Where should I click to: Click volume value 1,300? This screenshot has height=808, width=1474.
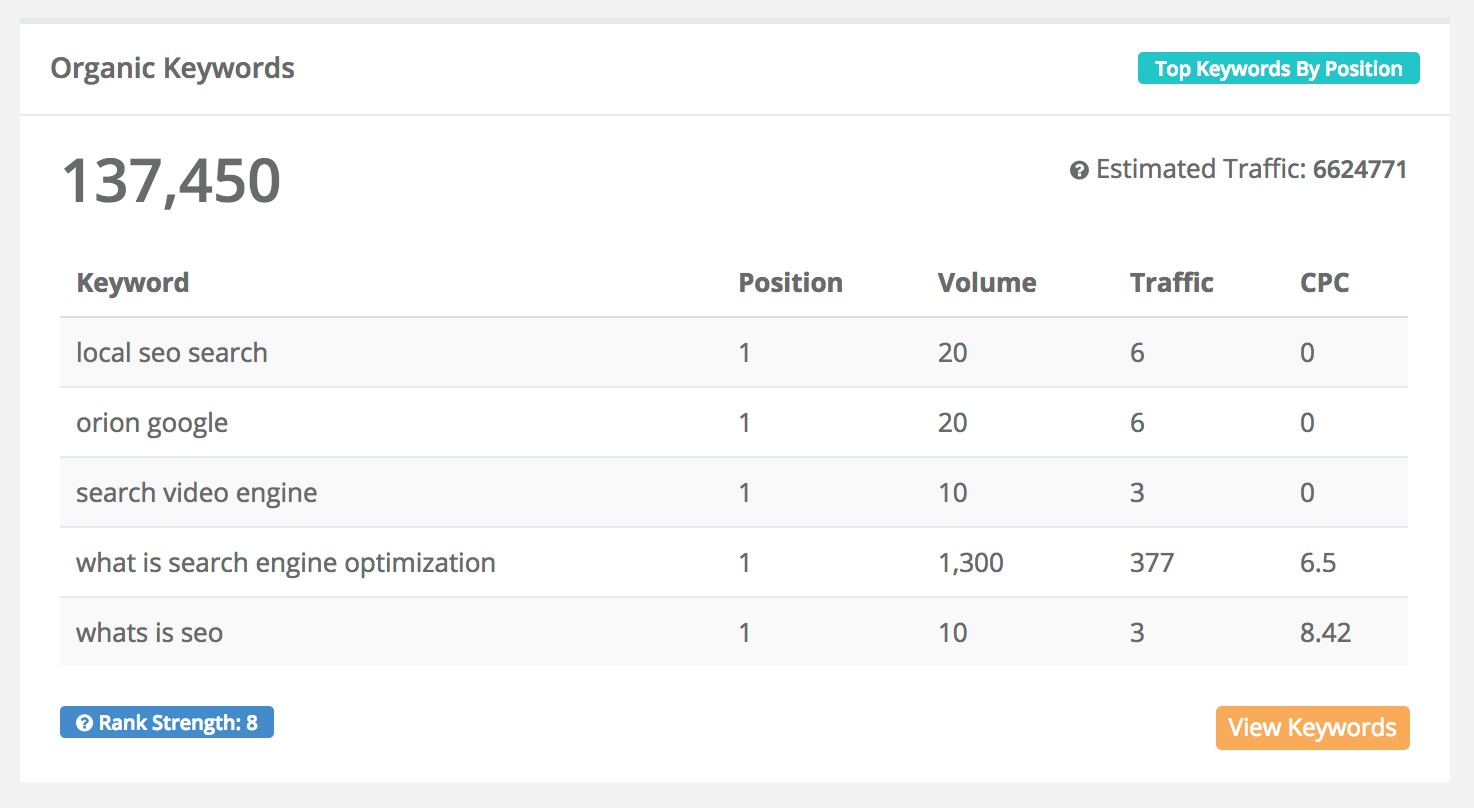[971, 563]
